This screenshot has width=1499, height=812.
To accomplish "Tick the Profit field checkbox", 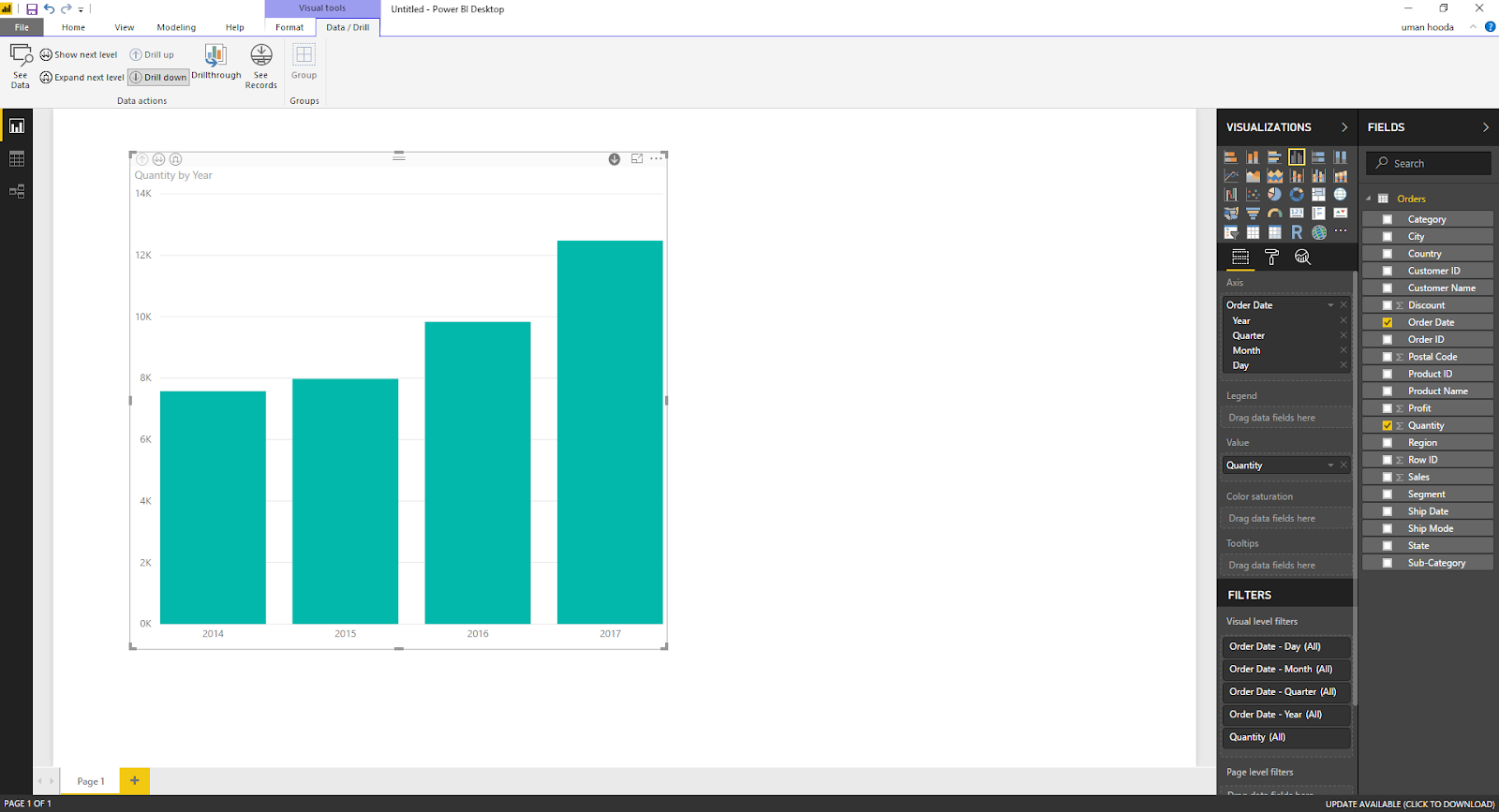I will pos(1388,408).
